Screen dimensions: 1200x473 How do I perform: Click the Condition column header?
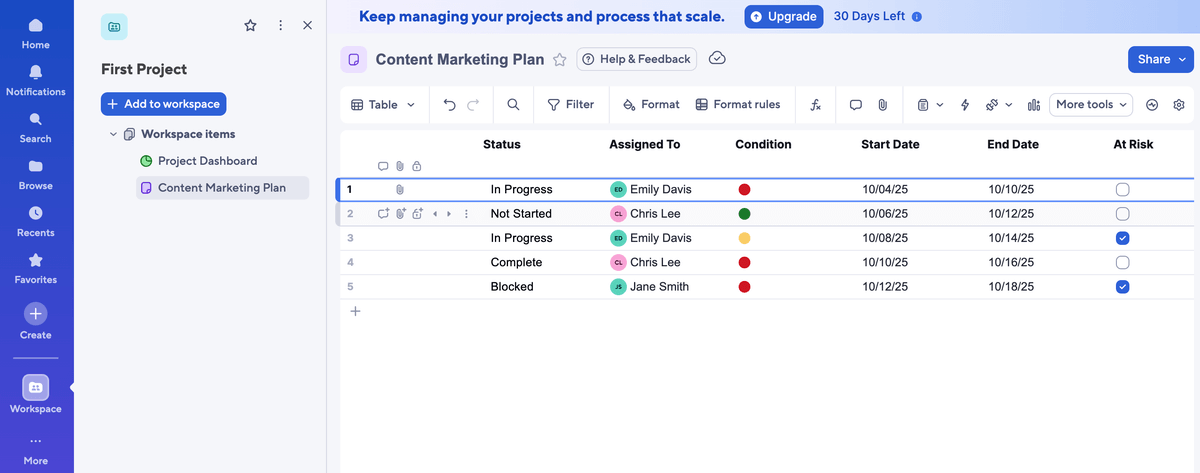[763, 144]
